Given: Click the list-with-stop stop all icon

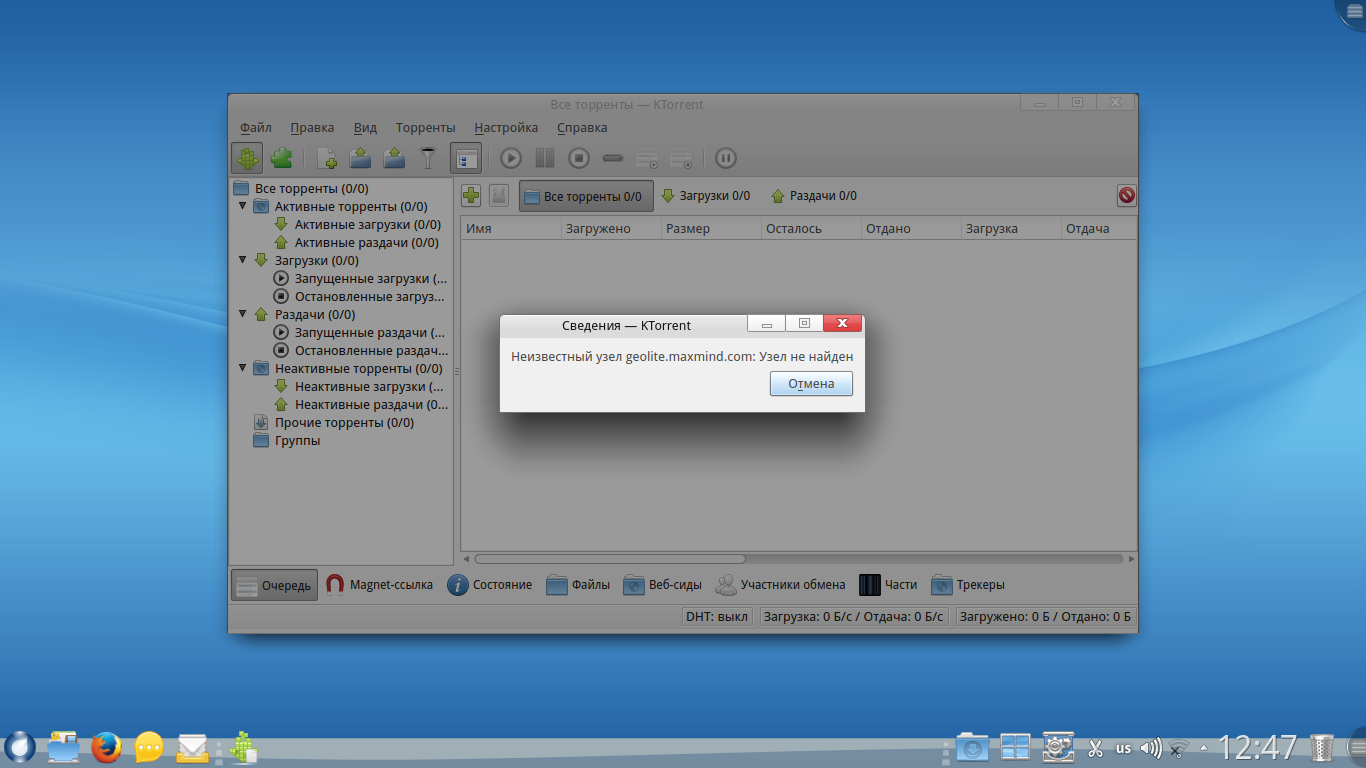Looking at the screenshot, I should (x=681, y=158).
